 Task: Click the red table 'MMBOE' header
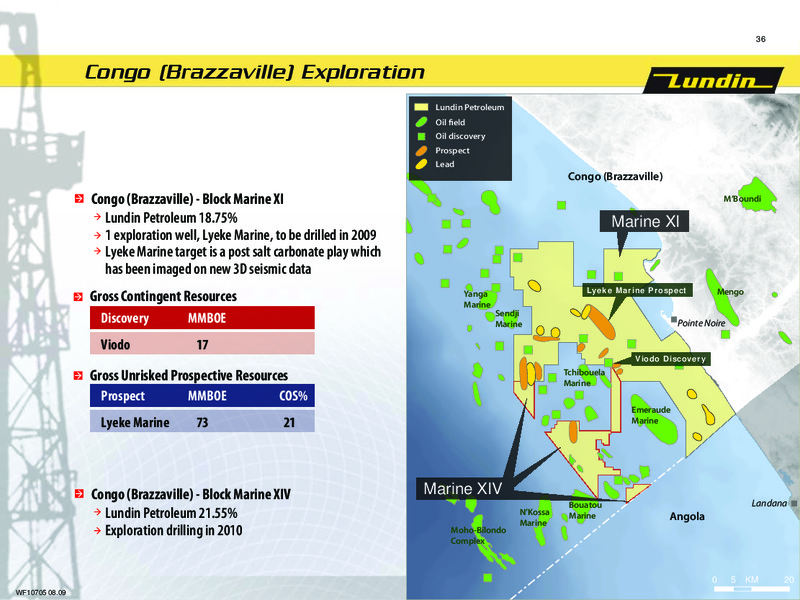pos(207,318)
